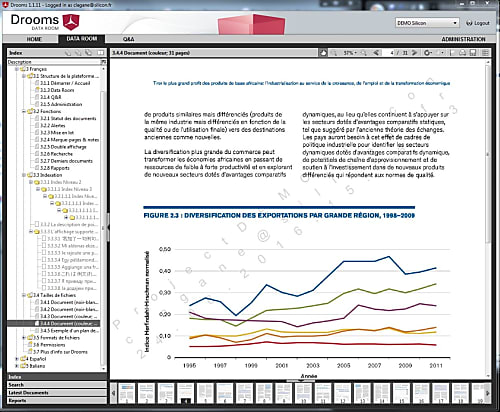Select page 1 thumbnail
This screenshot has width=500, height=412.
click(127, 393)
